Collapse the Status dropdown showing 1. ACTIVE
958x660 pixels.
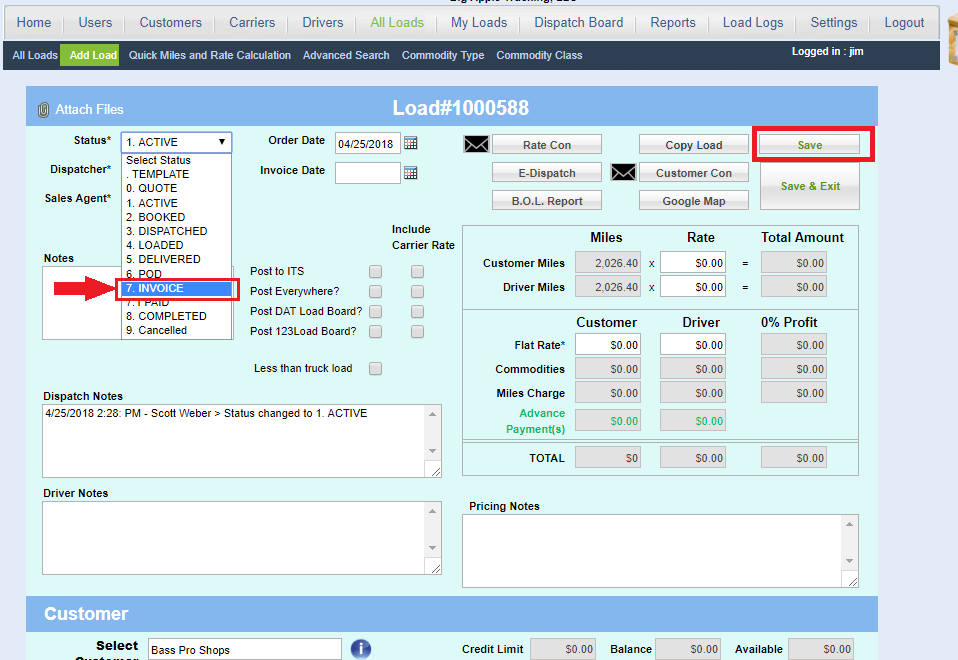click(x=177, y=142)
